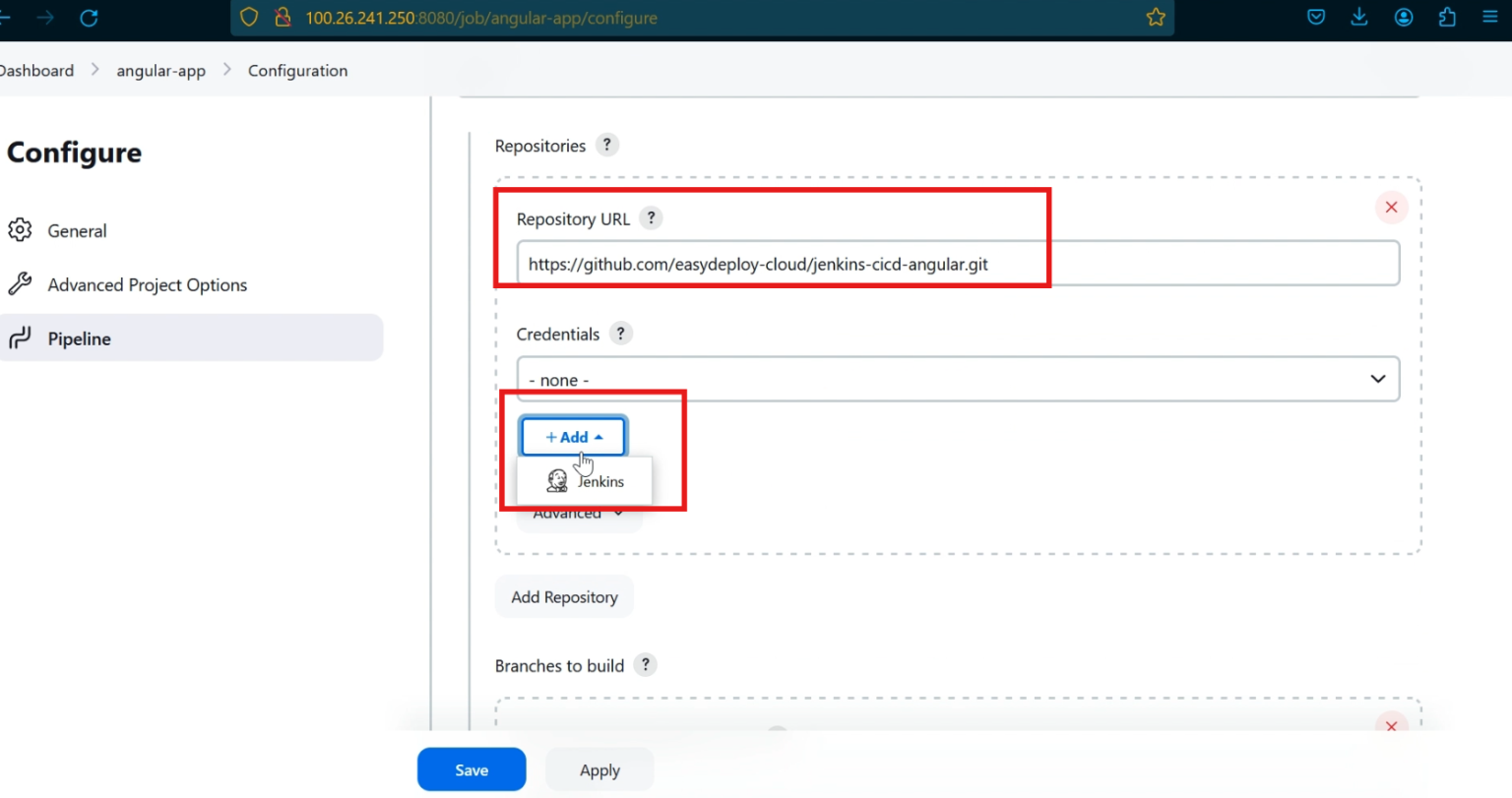The image size is (1512, 798).
Task: Remove the repository using the red X icon
Action: point(1391,207)
